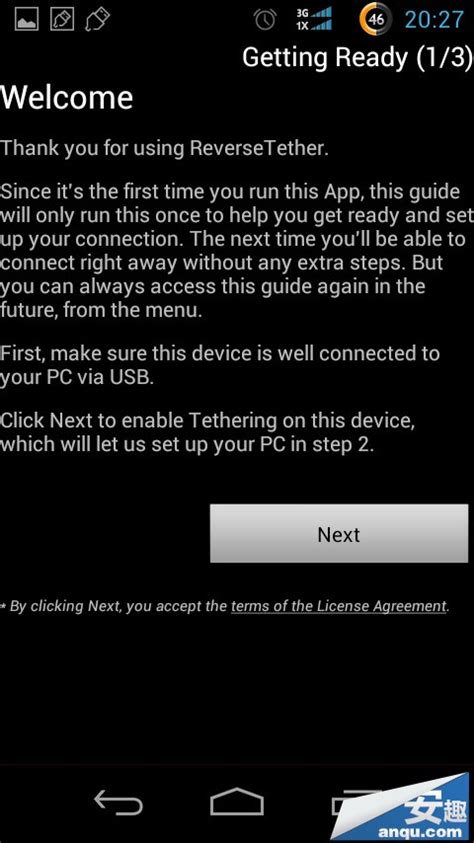
Task: Tap the 3G signal strength indicator
Action: 314,13
